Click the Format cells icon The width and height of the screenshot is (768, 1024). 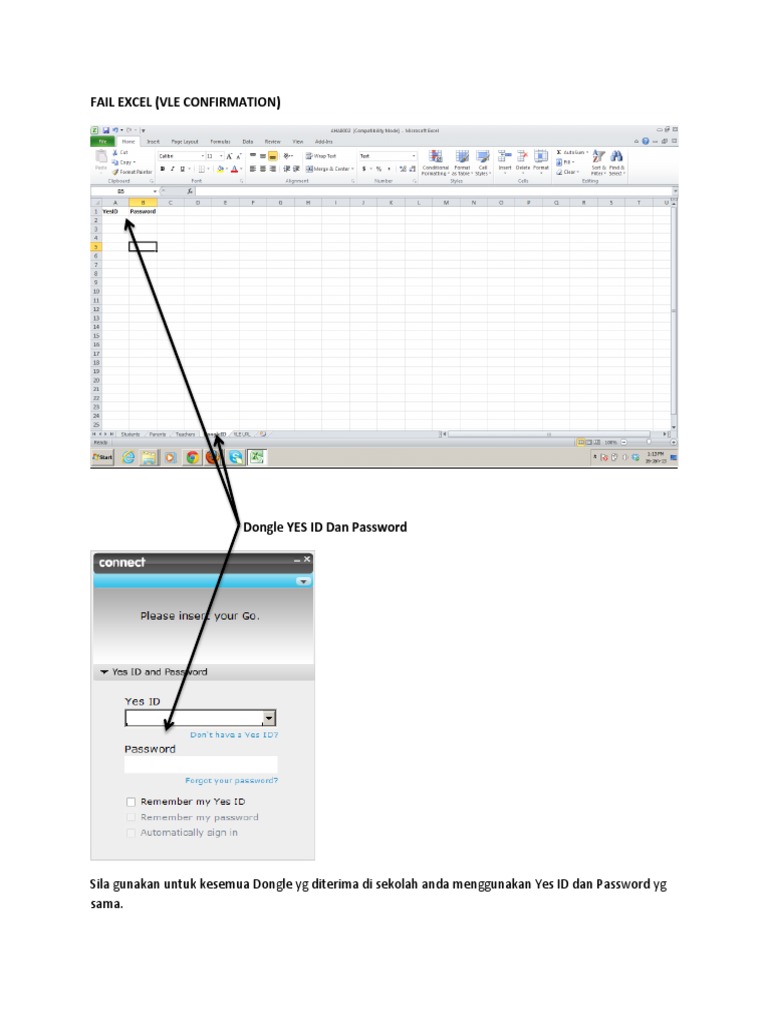click(541, 157)
